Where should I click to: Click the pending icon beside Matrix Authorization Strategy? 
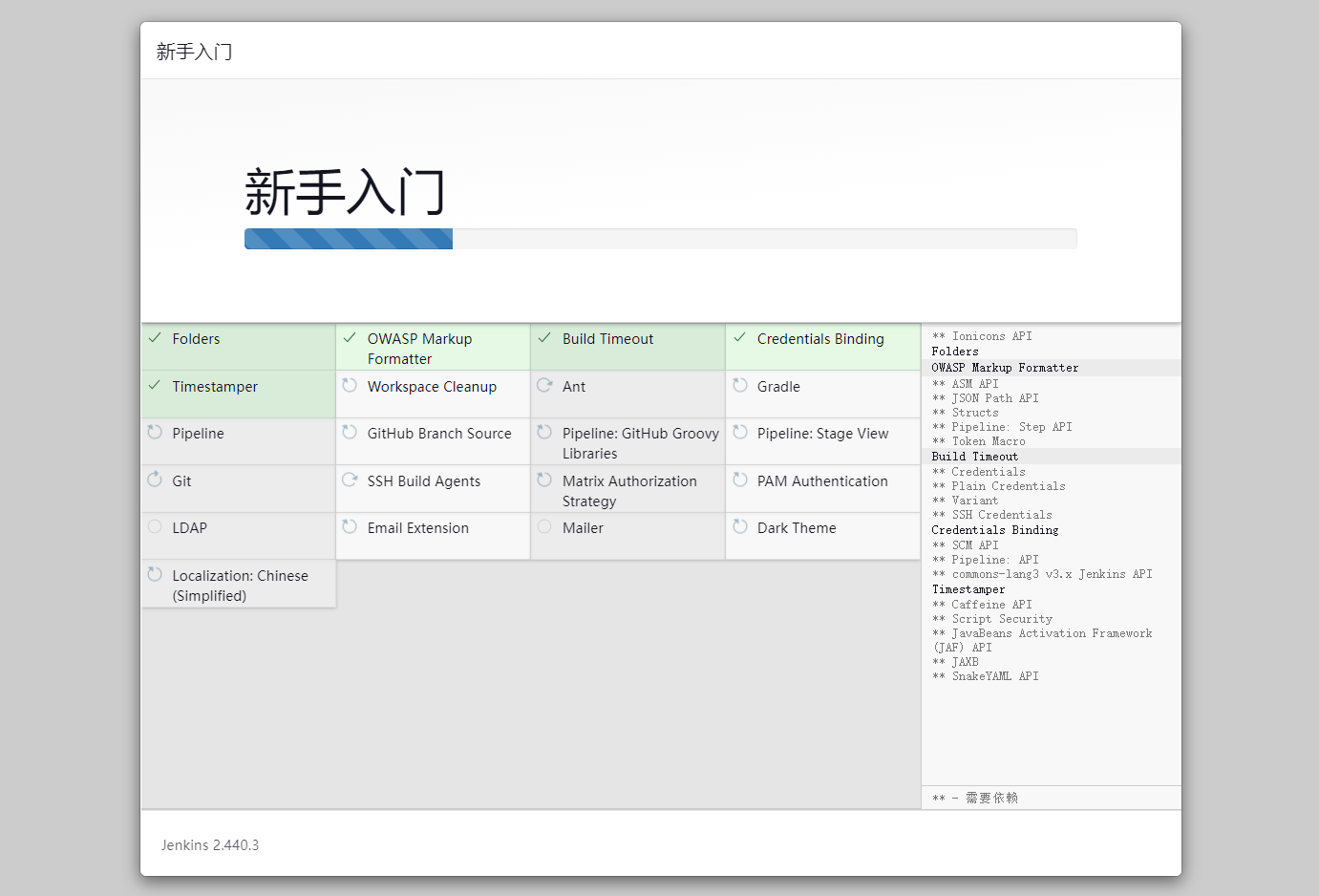(x=544, y=480)
